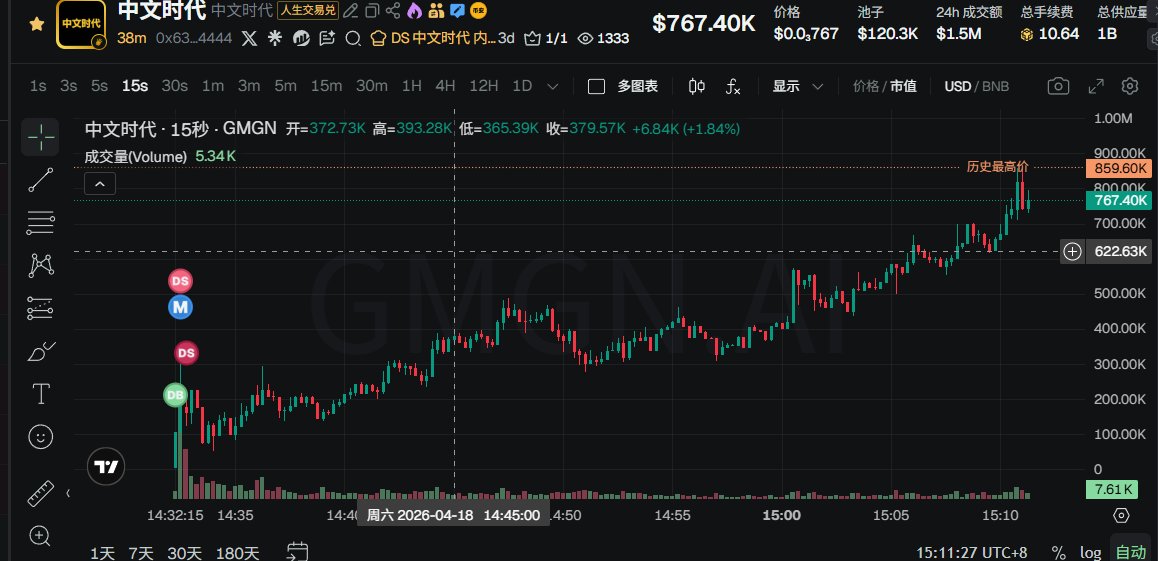This screenshot has width=1158, height=561.
Task: Select the 180天 range button
Action: tap(238, 552)
